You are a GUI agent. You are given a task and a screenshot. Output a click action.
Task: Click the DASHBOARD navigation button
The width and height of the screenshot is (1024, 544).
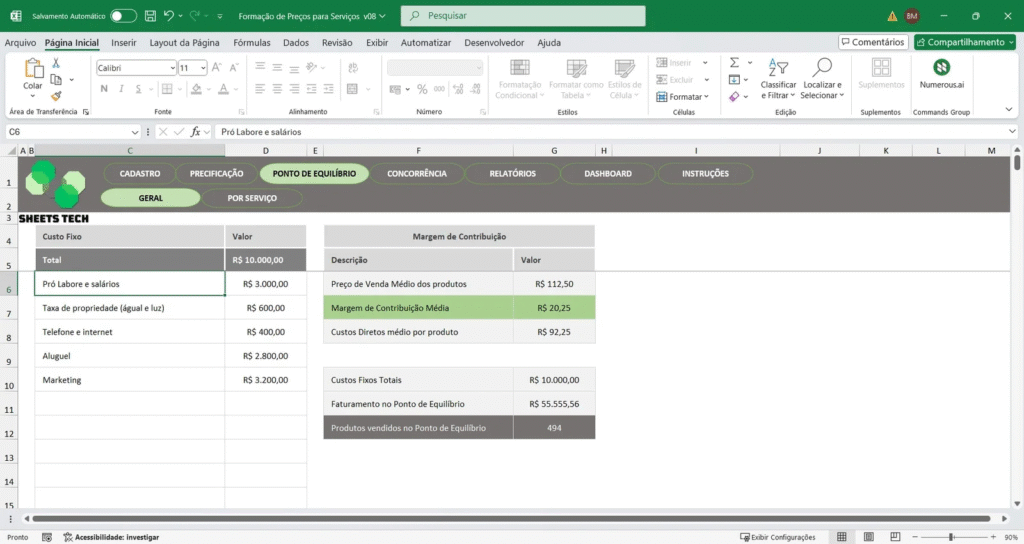(608, 173)
